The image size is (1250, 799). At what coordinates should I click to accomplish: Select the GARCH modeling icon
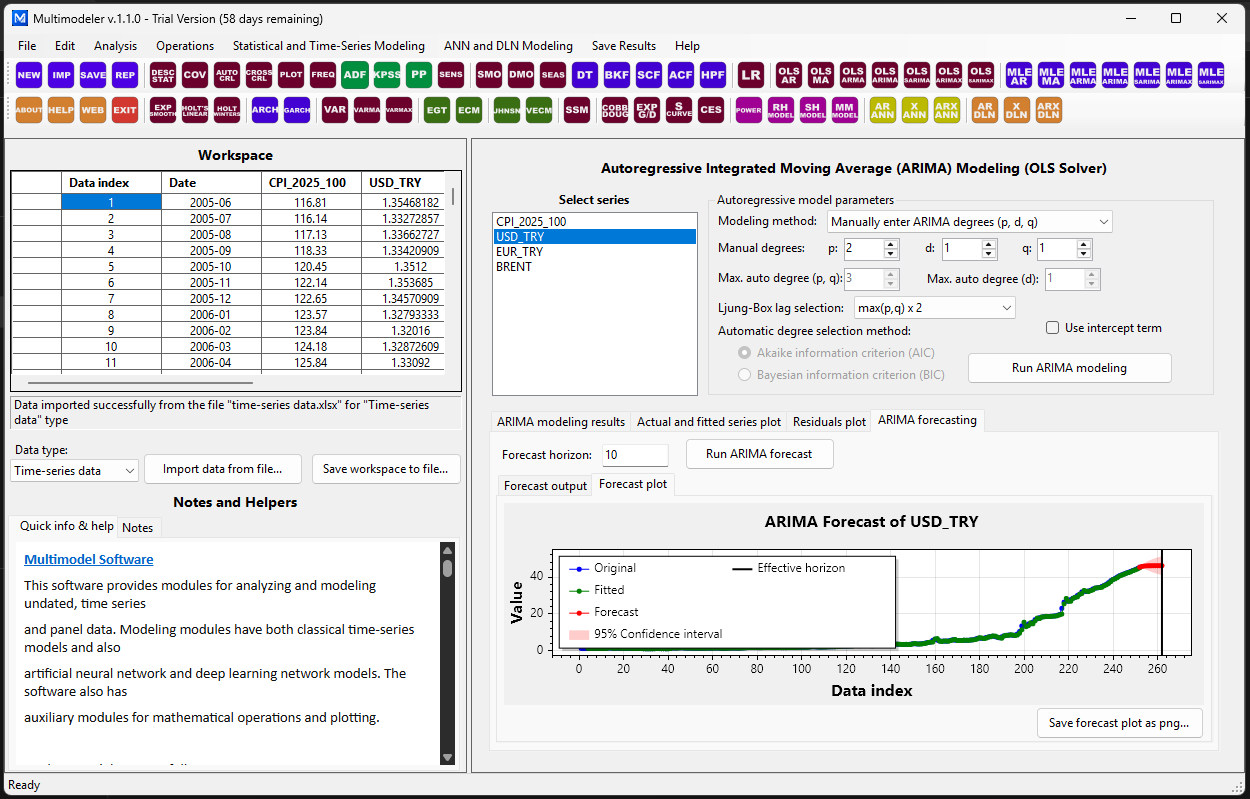296,110
